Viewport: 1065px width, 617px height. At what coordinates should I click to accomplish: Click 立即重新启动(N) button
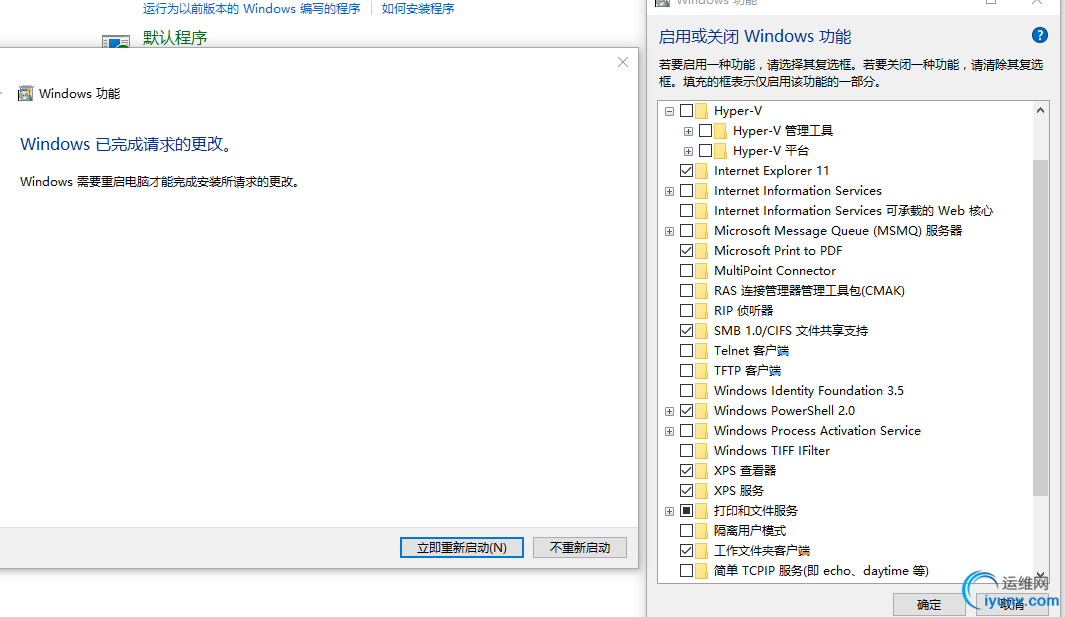tap(462, 548)
